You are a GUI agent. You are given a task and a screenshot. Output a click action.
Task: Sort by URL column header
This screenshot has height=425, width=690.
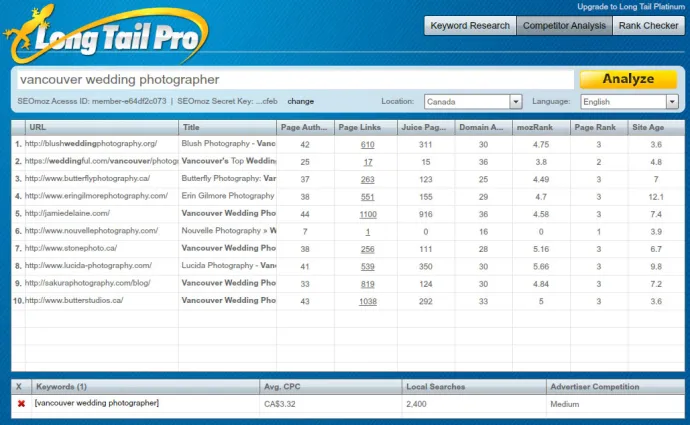102,127
